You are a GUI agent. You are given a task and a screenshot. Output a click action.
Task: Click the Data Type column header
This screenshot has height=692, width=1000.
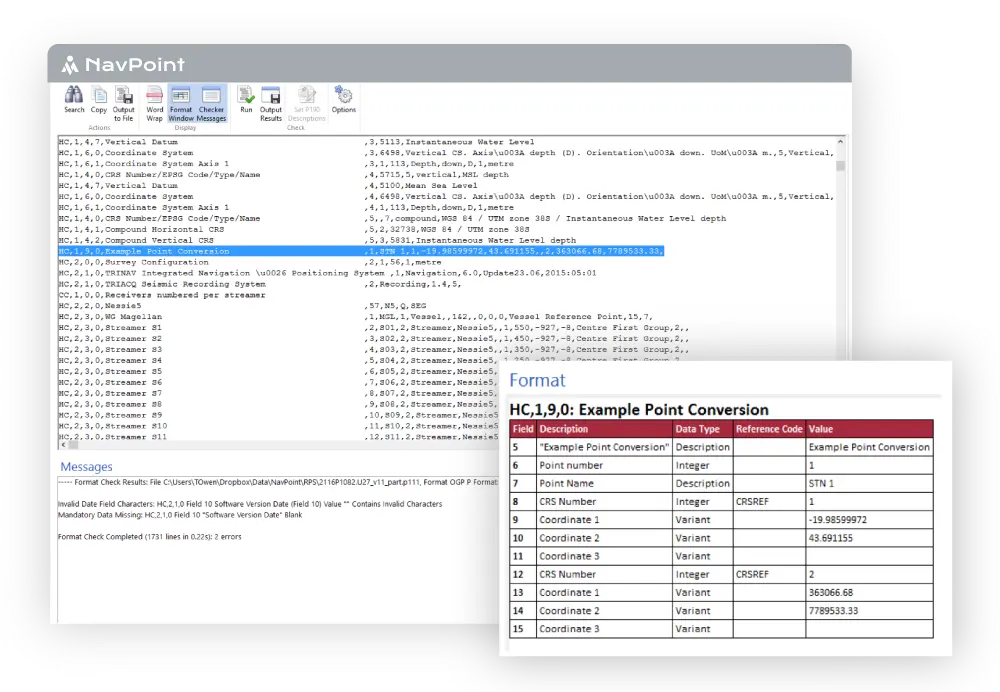click(x=703, y=429)
